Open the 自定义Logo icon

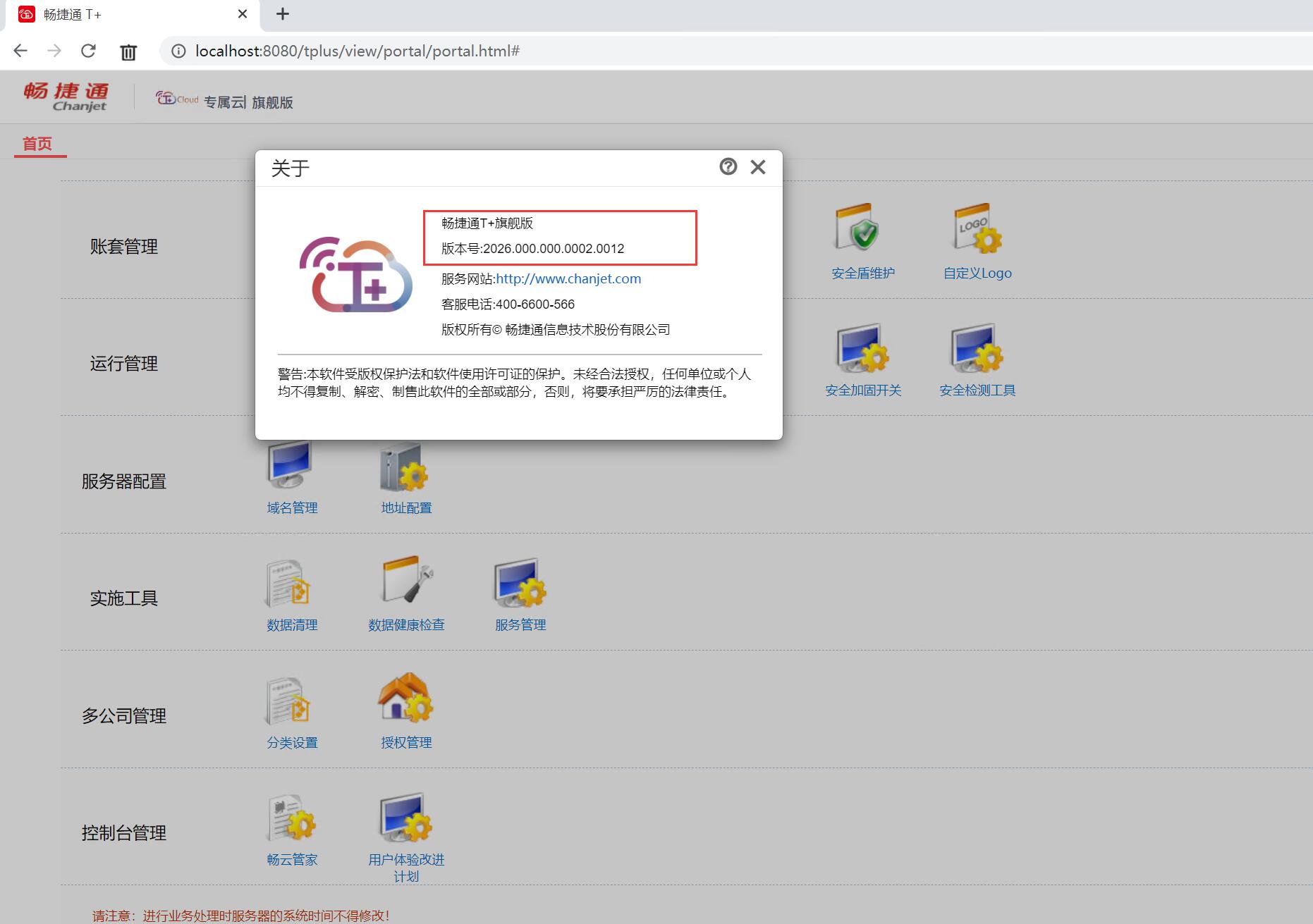pyautogui.click(x=977, y=229)
